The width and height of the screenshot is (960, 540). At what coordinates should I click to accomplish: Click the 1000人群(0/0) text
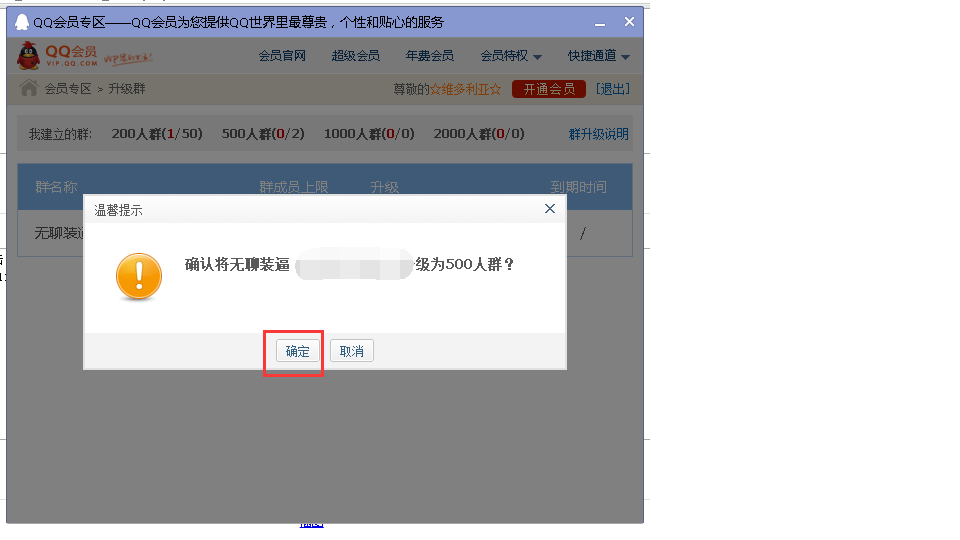(369, 133)
